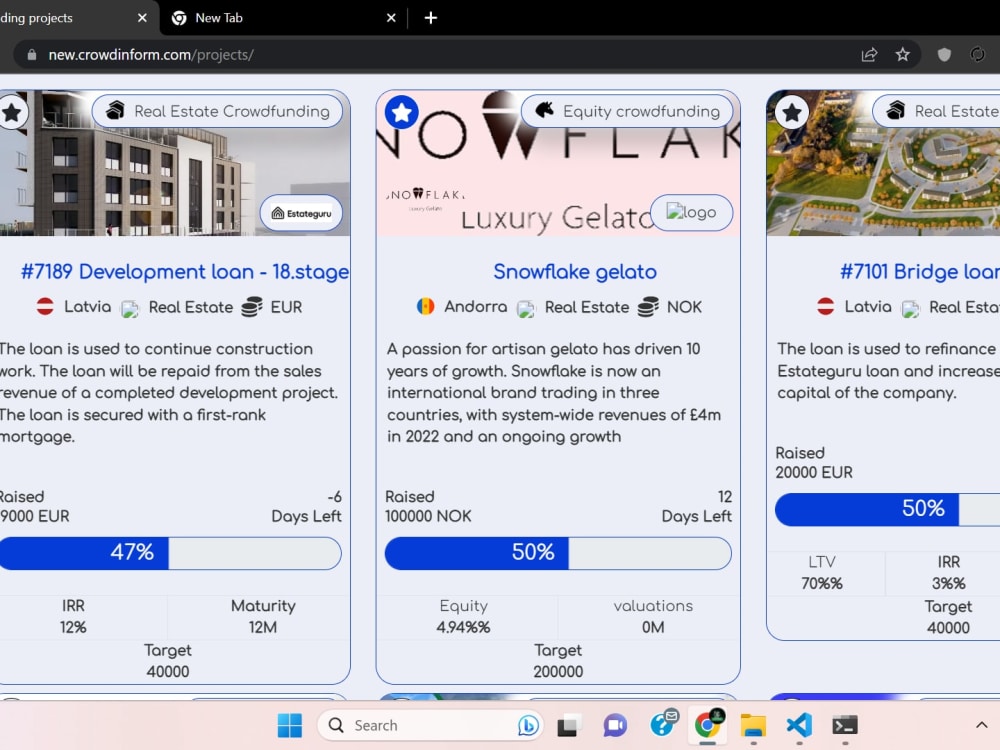Open the Snowflake gelato project link
The image size is (1000, 750).
(575, 272)
